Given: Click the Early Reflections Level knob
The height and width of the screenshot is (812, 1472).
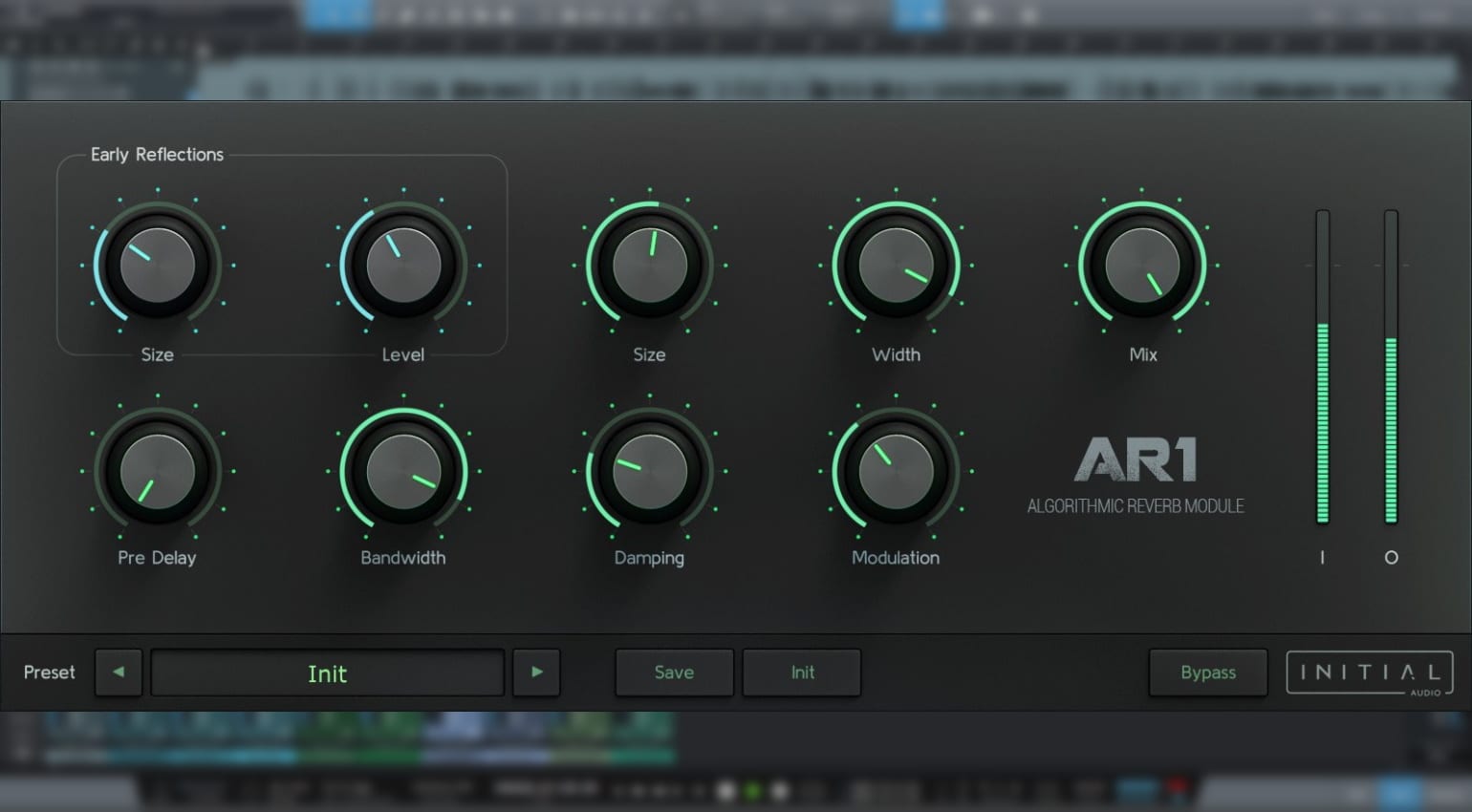Looking at the screenshot, I should 403,266.
